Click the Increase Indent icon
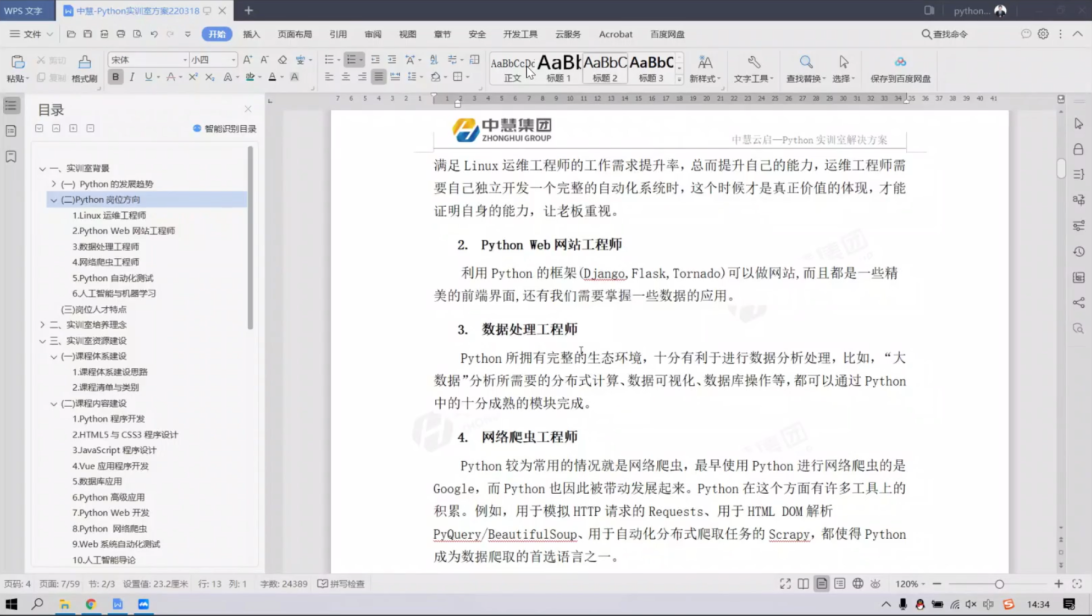The height and width of the screenshot is (616, 1092). click(392, 60)
